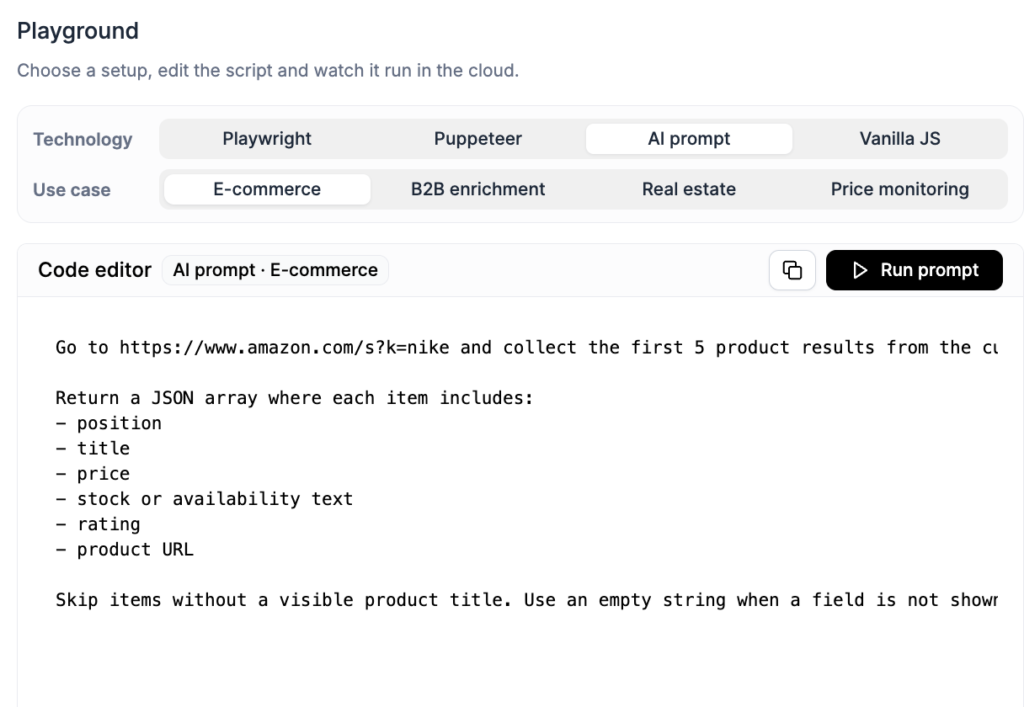This screenshot has width=1024, height=707.
Task: Click the '– product URL' line
Action: pyautogui.click(x=125, y=550)
